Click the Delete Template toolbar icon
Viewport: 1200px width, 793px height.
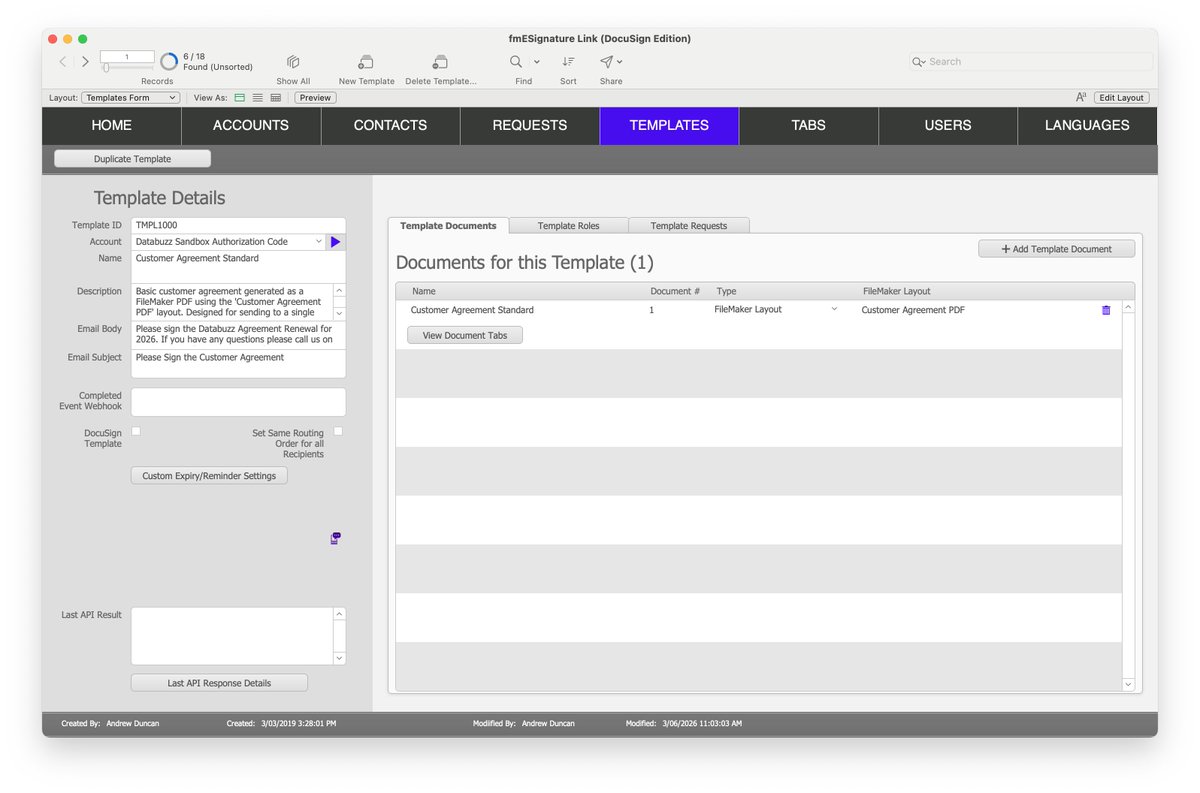tap(440, 62)
